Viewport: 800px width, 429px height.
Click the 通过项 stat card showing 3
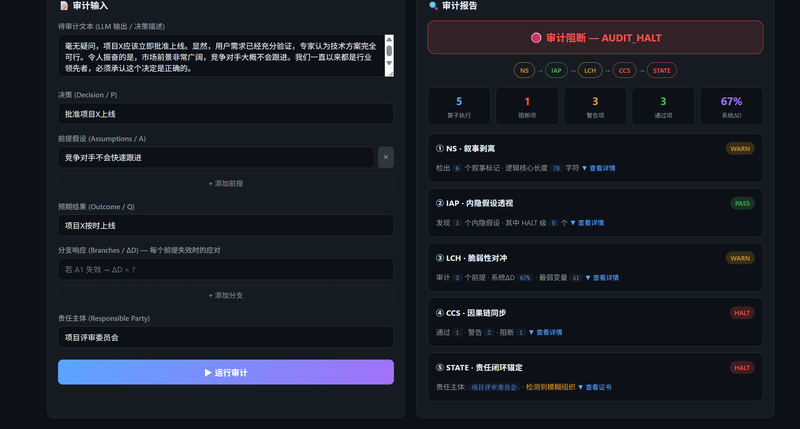(x=663, y=106)
